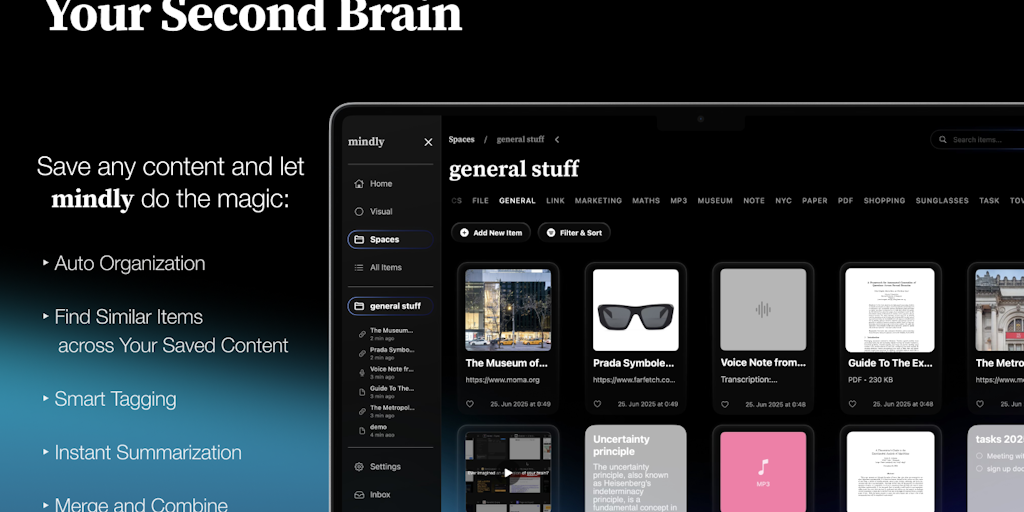Select the SUNGLASSES tag tab
The width and height of the screenshot is (1024, 512).
tap(942, 201)
